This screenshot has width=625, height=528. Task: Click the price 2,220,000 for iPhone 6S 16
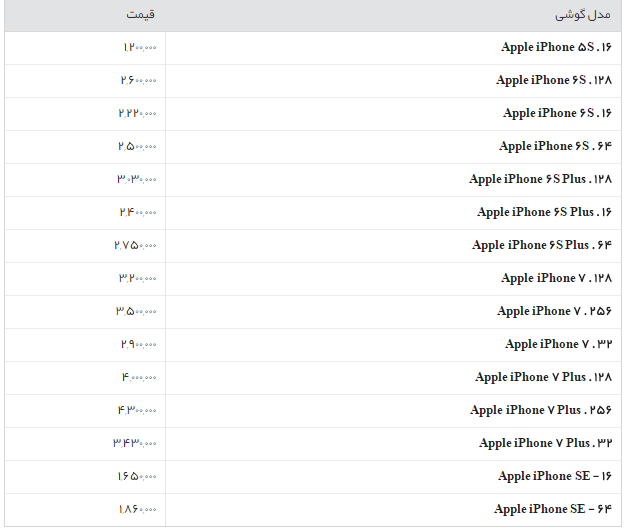tap(137, 114)
